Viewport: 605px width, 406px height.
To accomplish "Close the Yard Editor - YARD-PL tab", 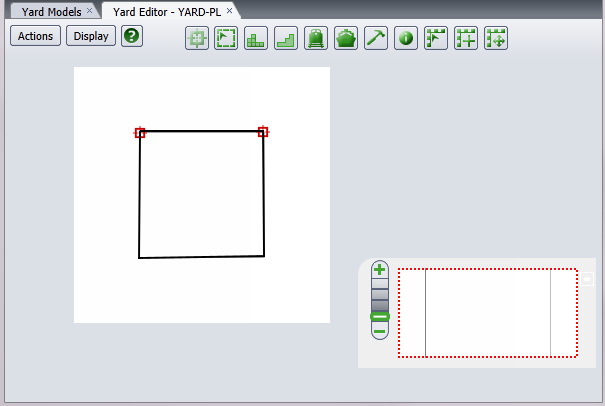I will point(230,11).
